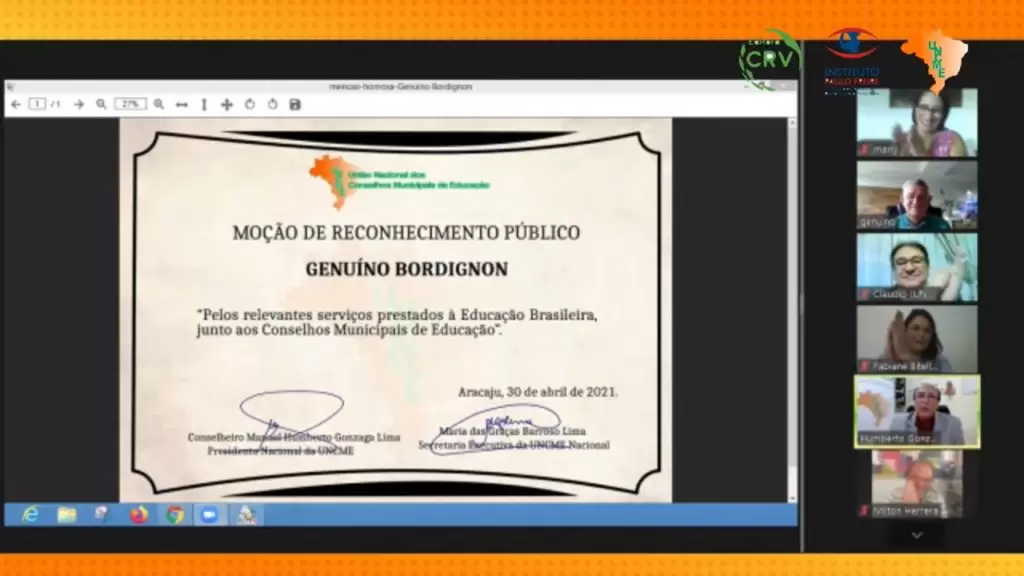Zoom in on the certificate document

[x=159, y=104]
